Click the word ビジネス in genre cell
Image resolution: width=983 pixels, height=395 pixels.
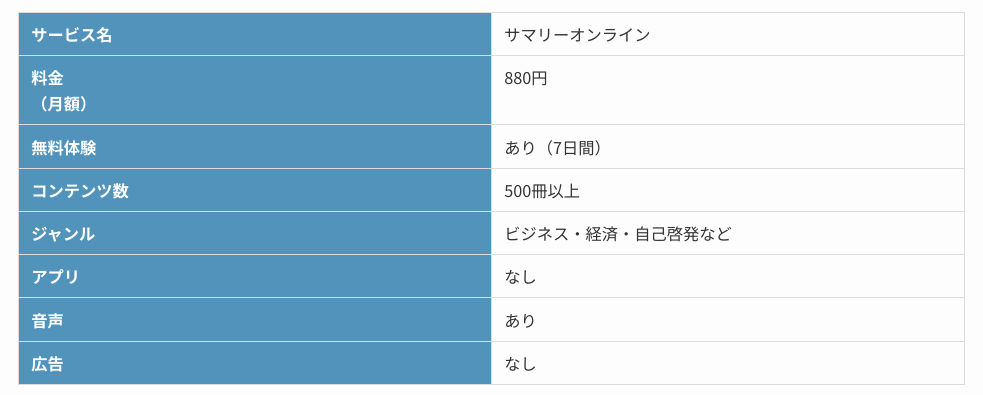tap(537, 234)
